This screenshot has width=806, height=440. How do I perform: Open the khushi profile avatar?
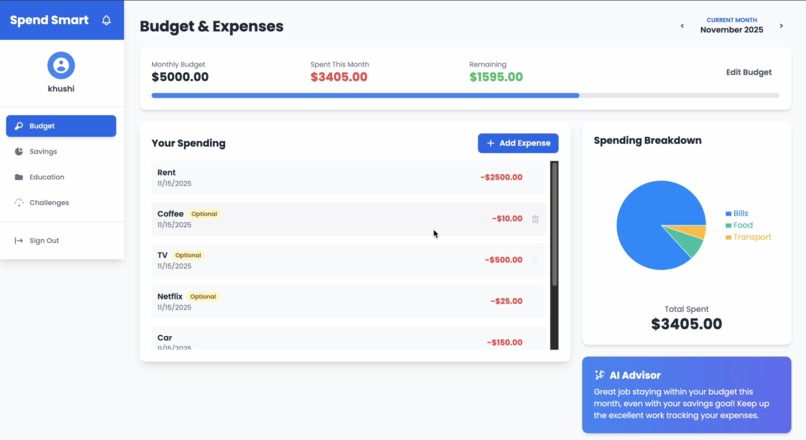tap(61, 65)
